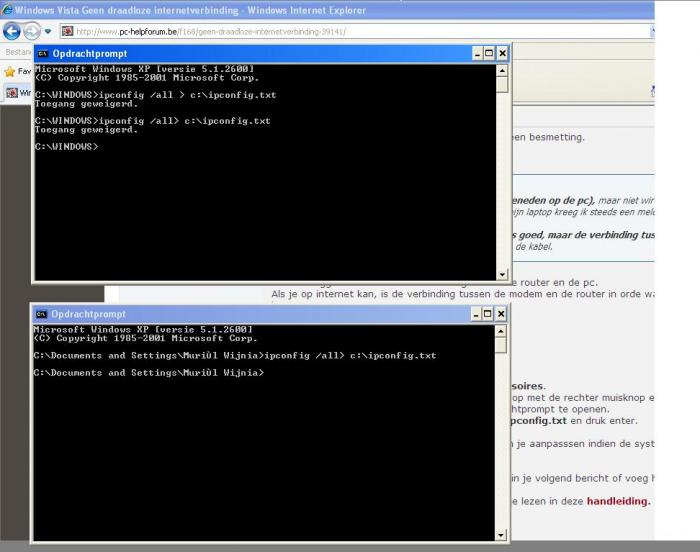Click the Copyright 1985-2001 line in the upper window
Screen dimensions: 700x552
point(147,78)
